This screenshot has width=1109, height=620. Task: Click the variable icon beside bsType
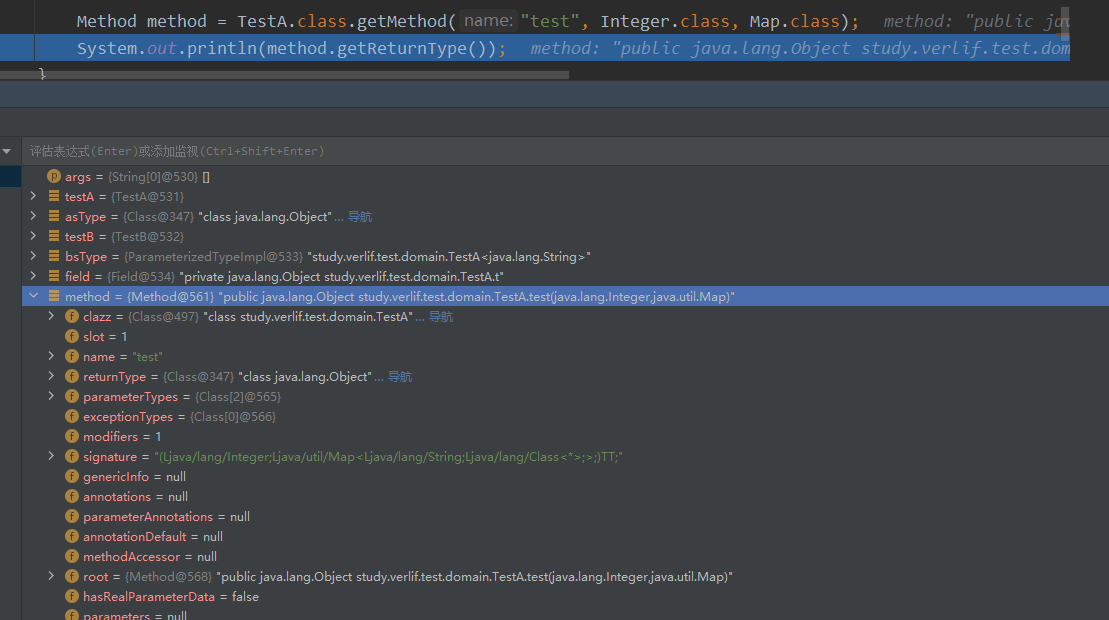tap(54, 257)
